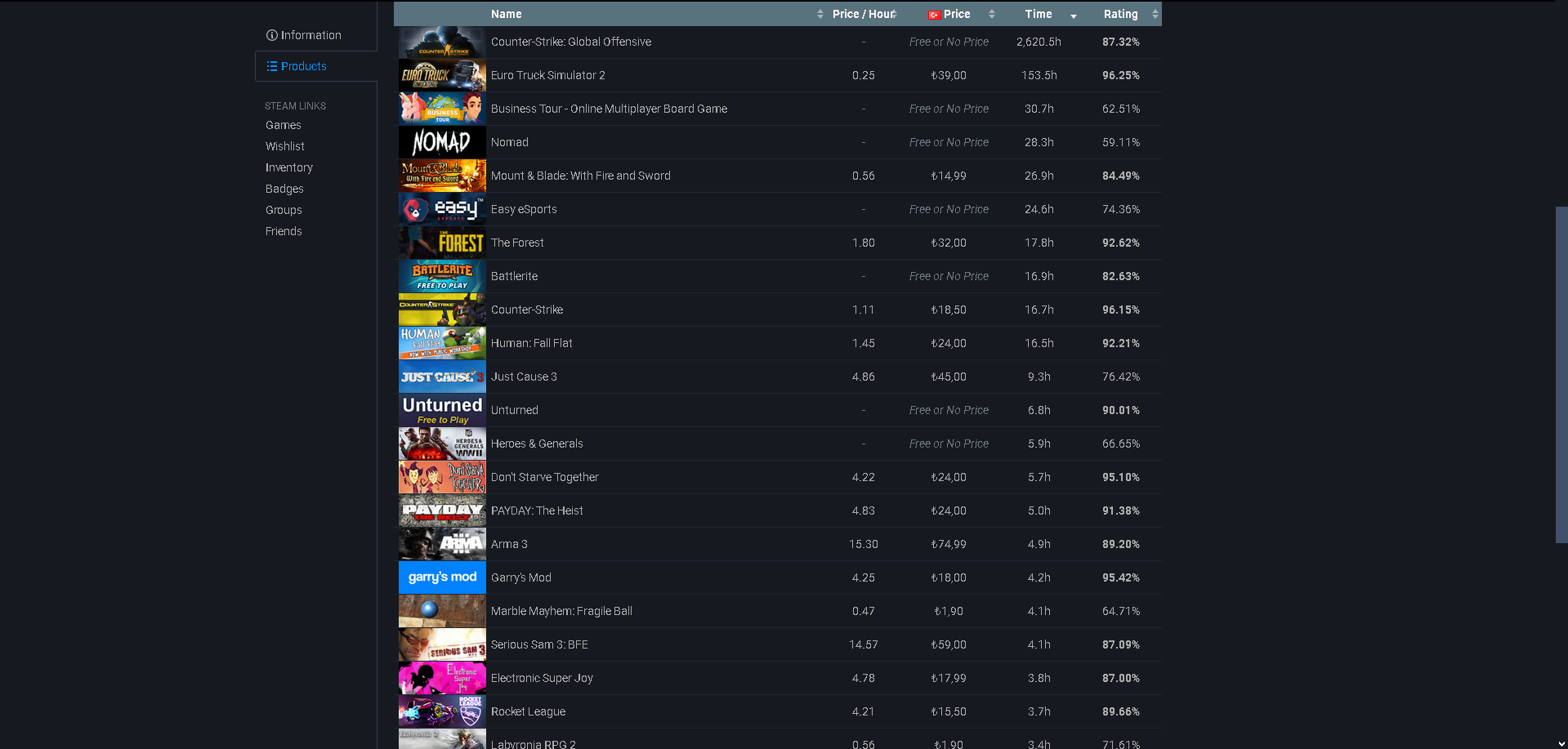Viewport: 1568px width, 749px height.
Task: Open the Inventory Steam link
Action: point(289,167)
